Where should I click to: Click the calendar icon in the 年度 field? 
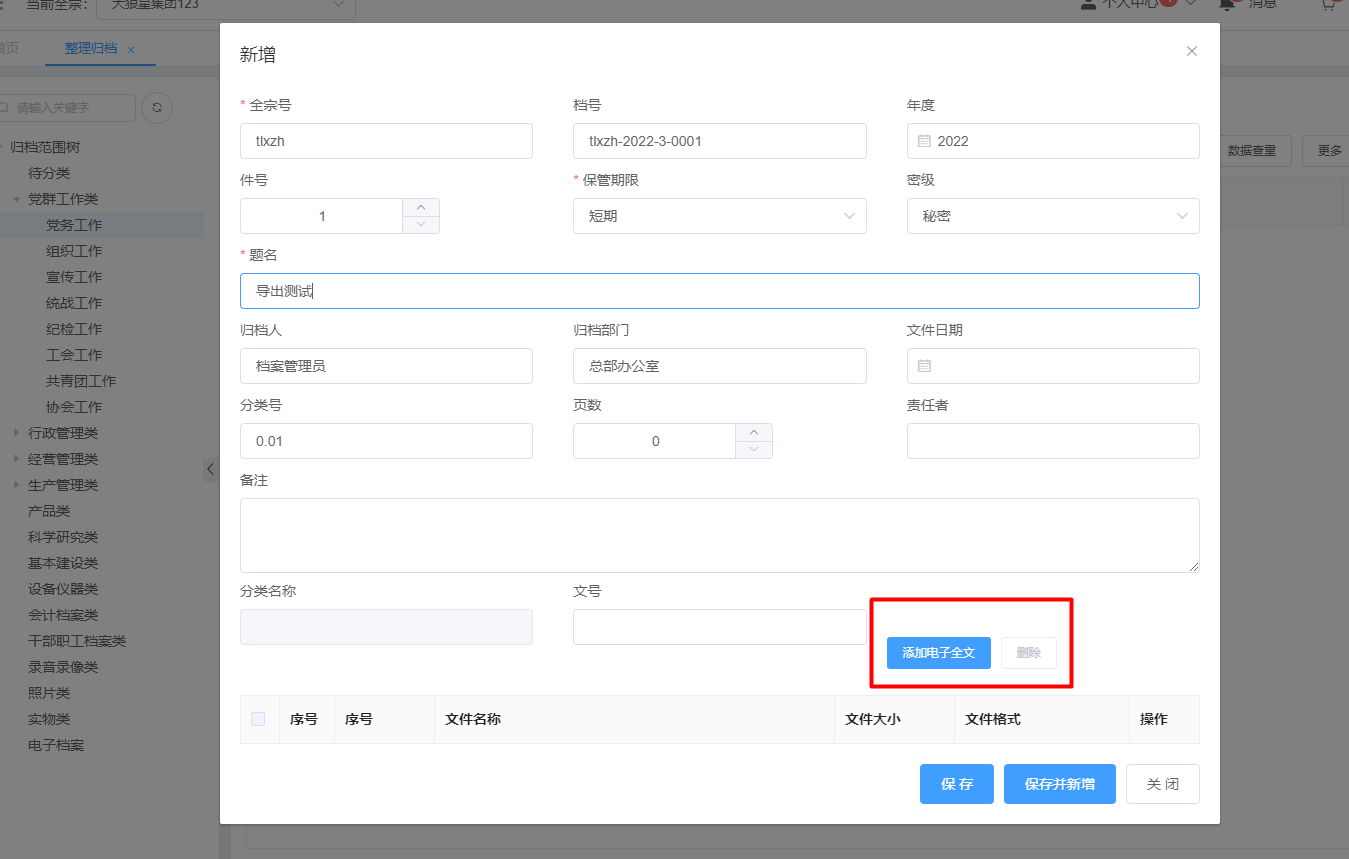tap(924, 141)
